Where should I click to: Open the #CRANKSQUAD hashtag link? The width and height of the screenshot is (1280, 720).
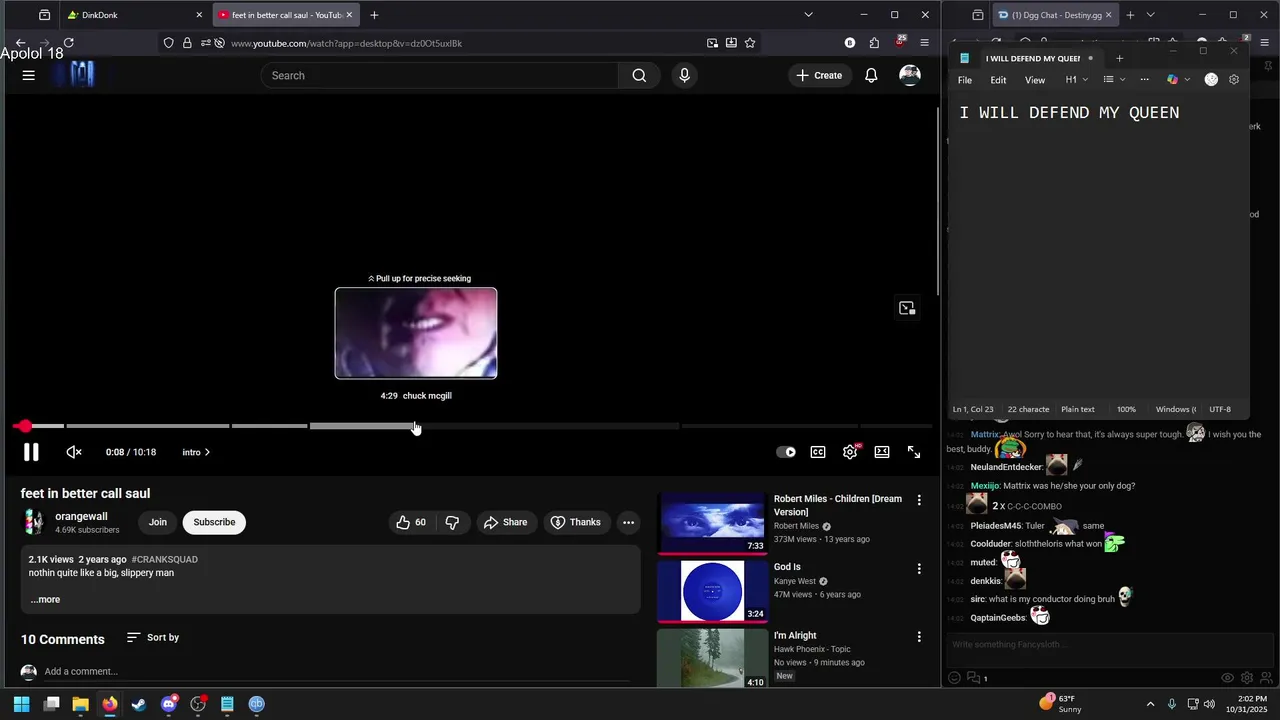(164, 559)
